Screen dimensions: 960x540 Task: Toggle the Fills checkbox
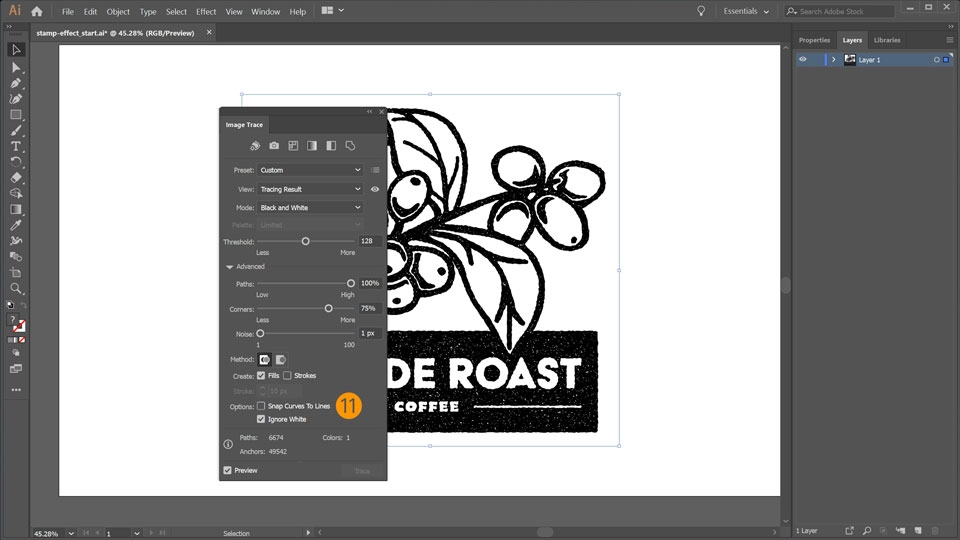tap(261, 376)
